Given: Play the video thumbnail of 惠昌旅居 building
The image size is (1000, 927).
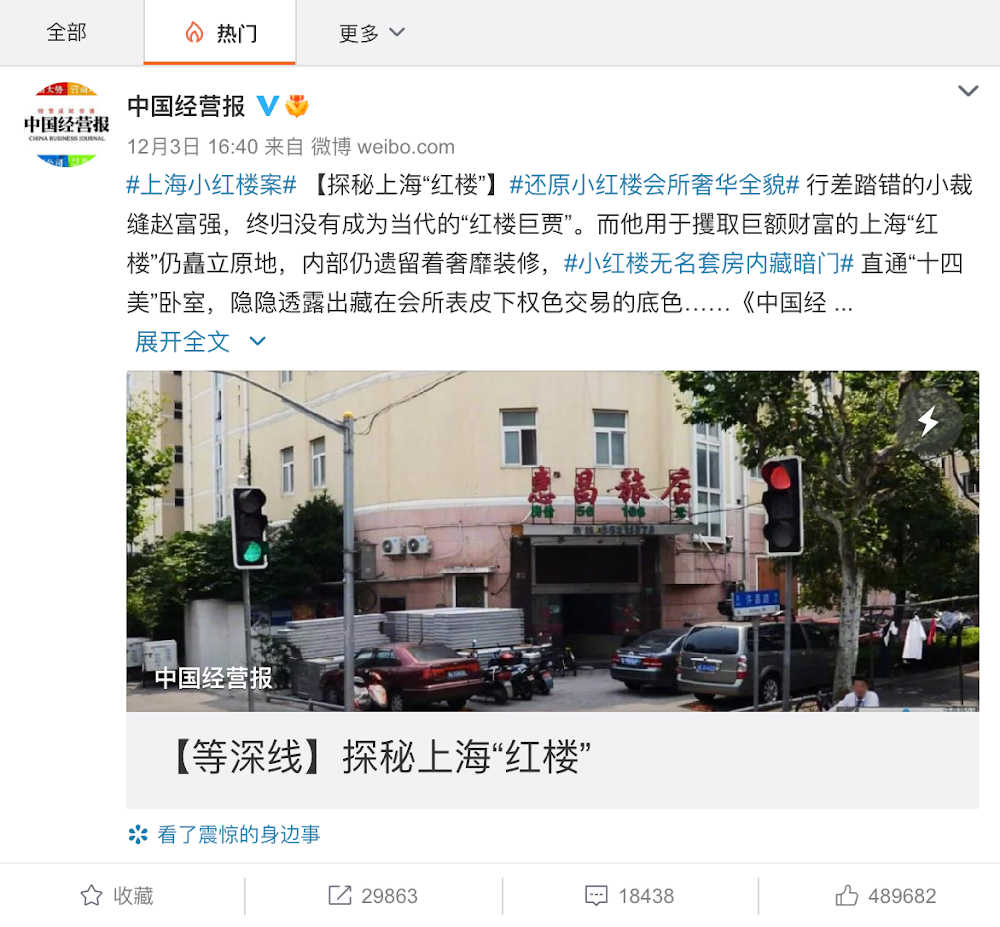Looking at the screenshot, I should click(x=552, y=541).
